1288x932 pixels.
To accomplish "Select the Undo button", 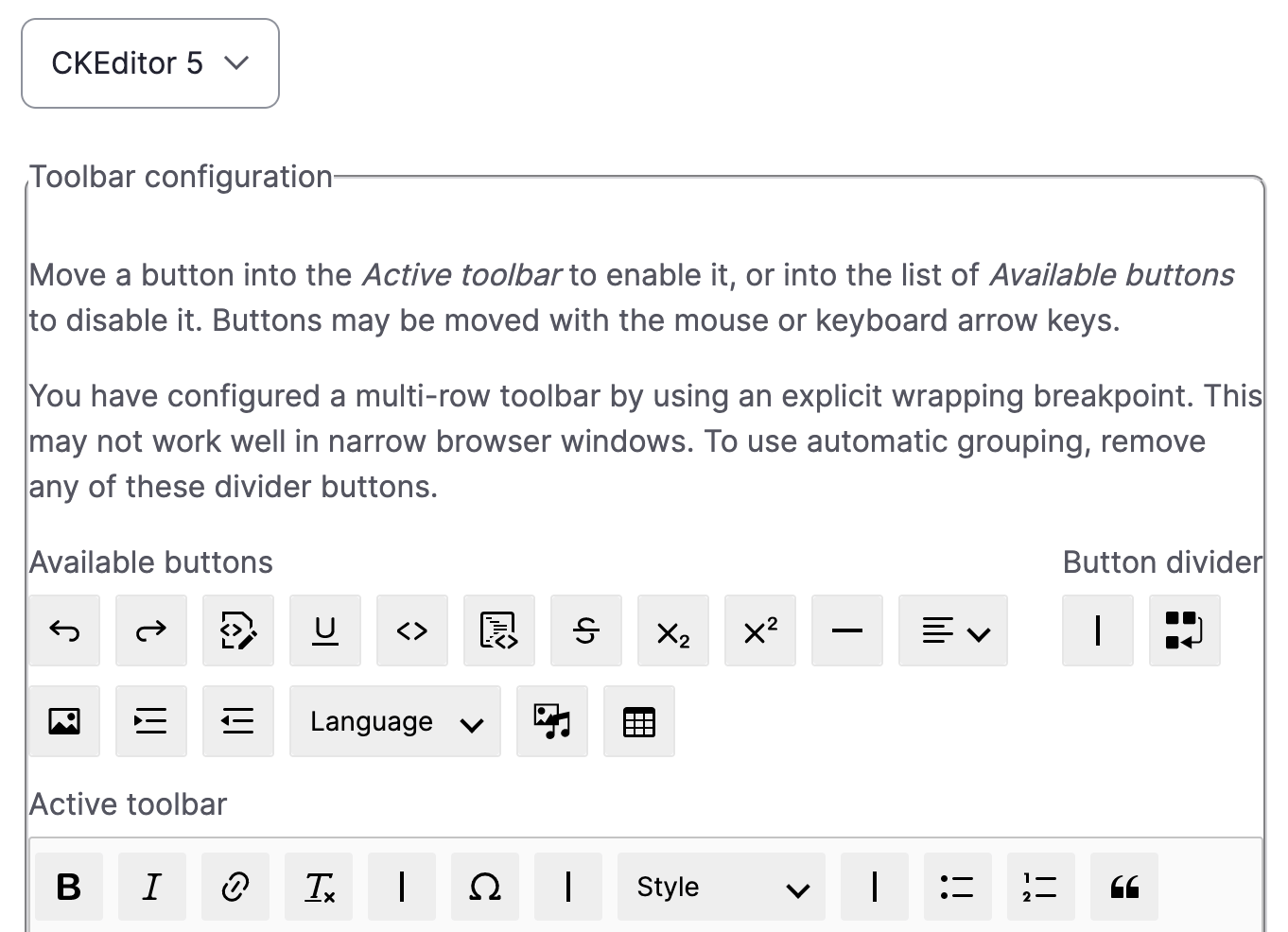I will coord(64,630).
